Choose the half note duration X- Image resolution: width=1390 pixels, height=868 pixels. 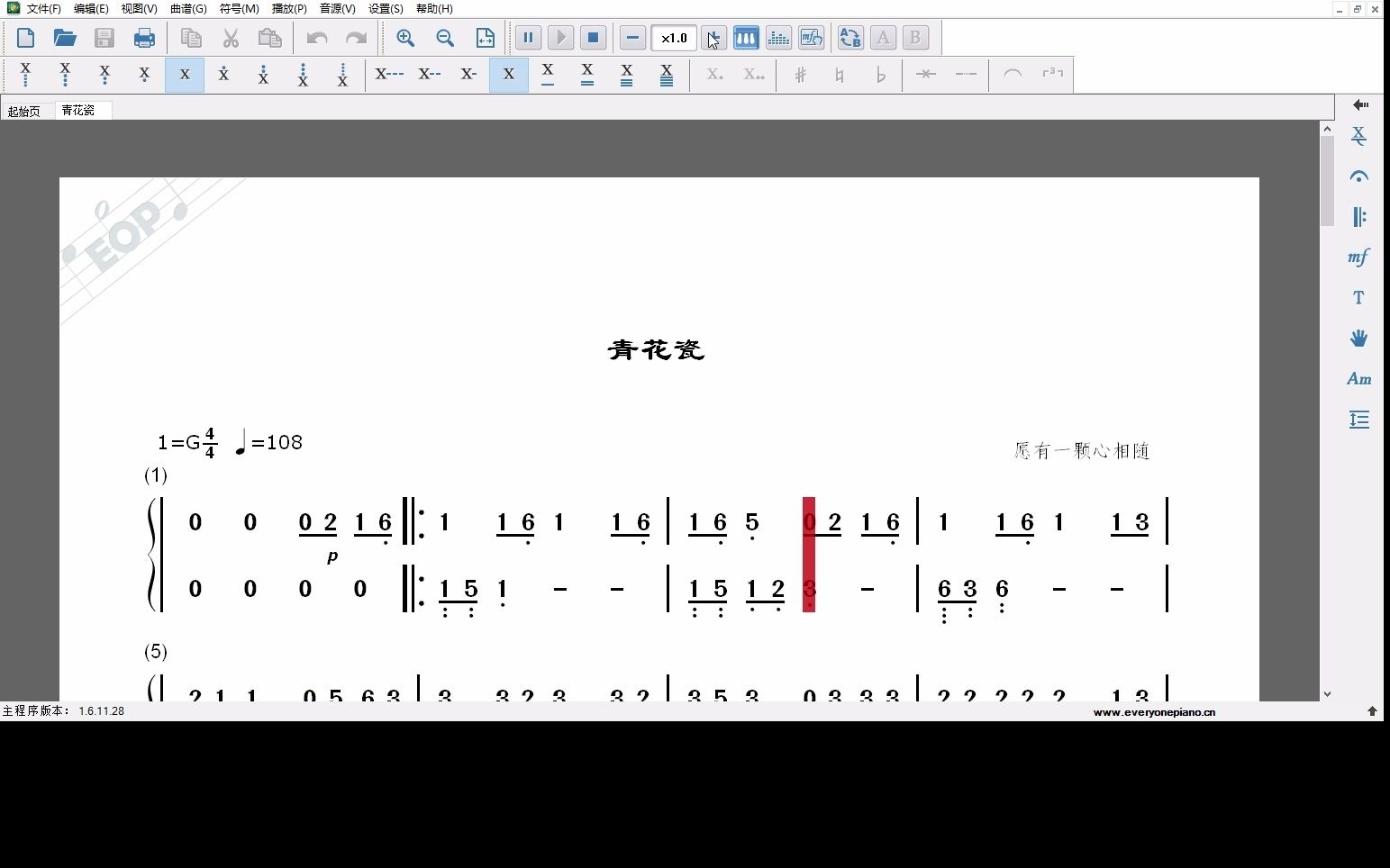468,75
